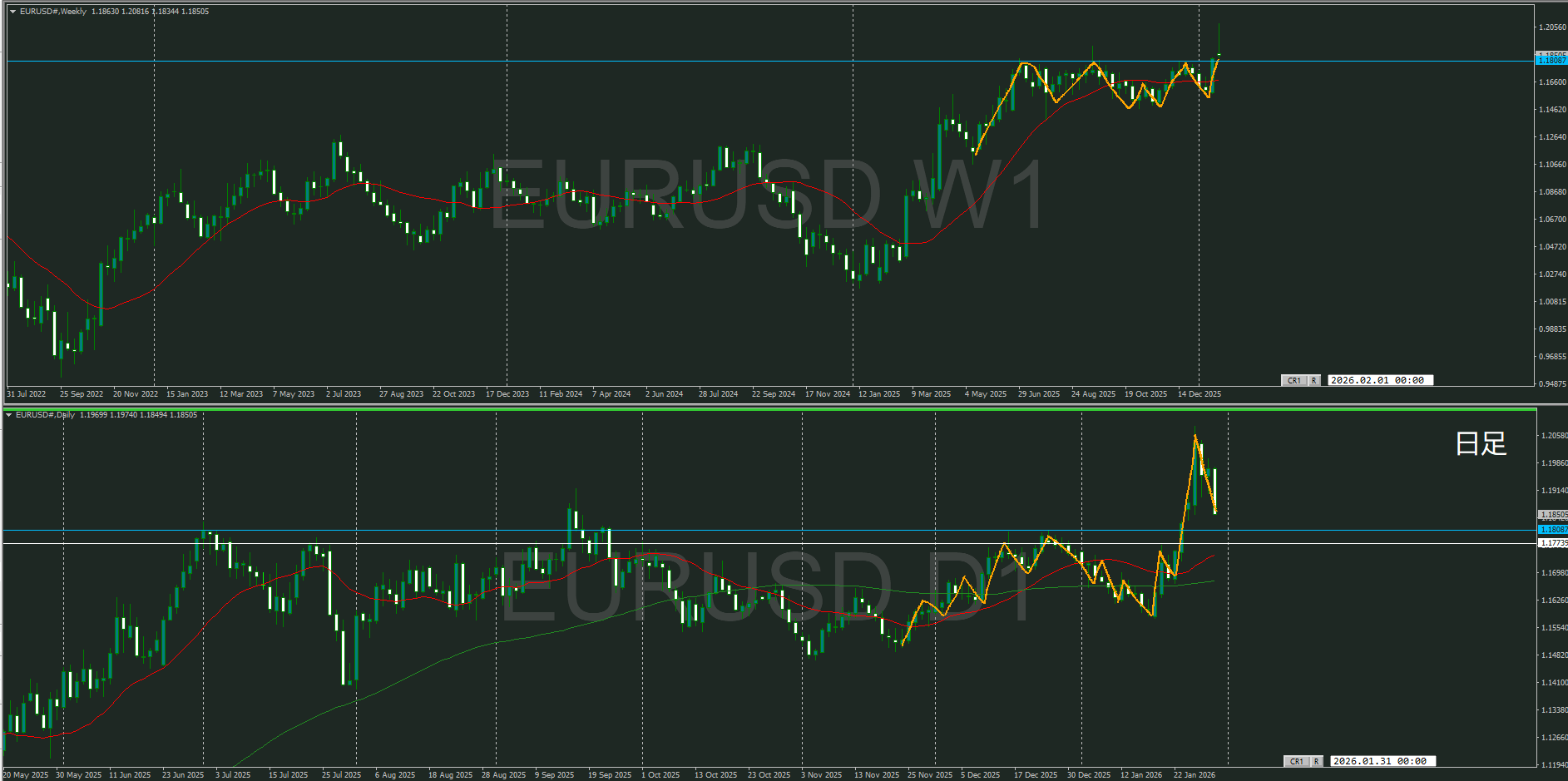Viewport: 1568px width, 781px height.
Task: Click the 22 Jan 2026 label on daily time axis
Action: [x=1194, y=775]
